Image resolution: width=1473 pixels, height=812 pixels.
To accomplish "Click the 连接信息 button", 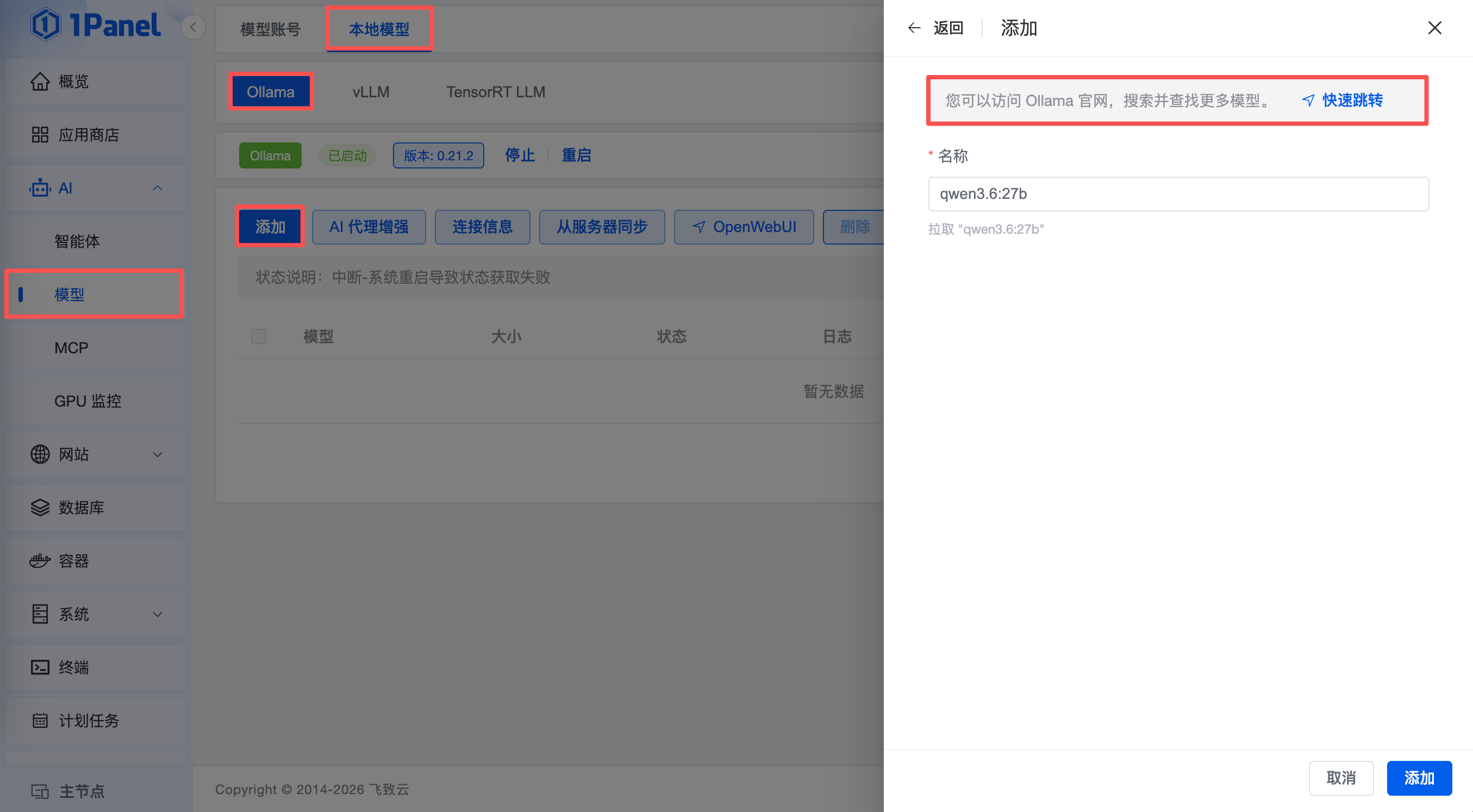I will point(483,227).
